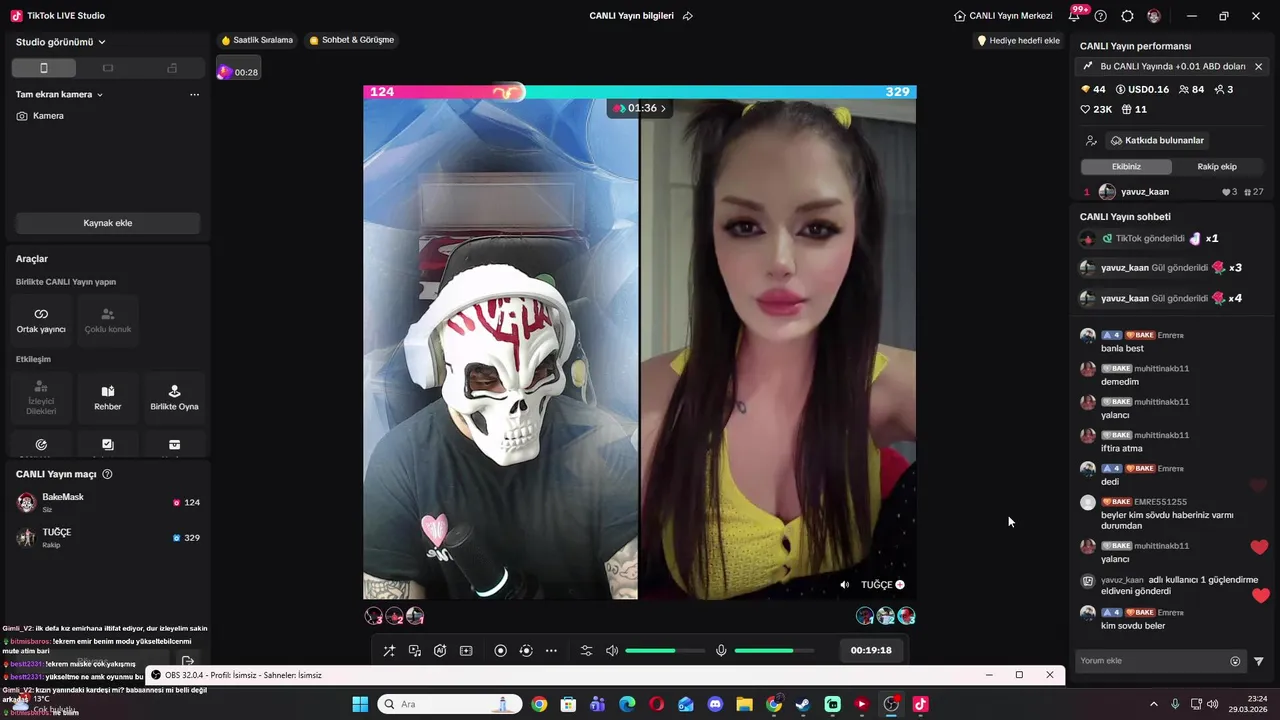Open the media and music icon
Viewport: 1280px width, 720px height.
415,651
